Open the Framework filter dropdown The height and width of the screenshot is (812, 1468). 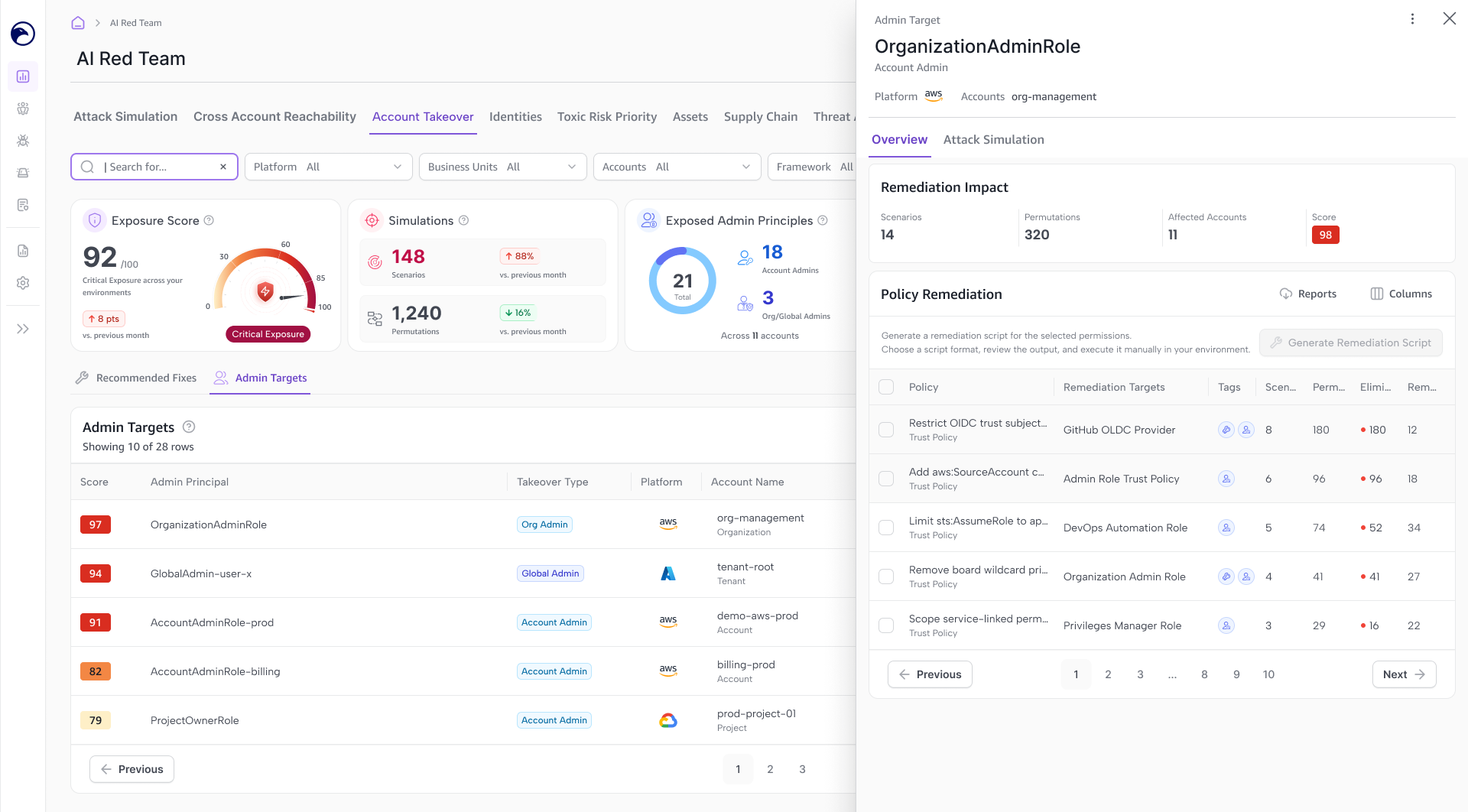813,167
